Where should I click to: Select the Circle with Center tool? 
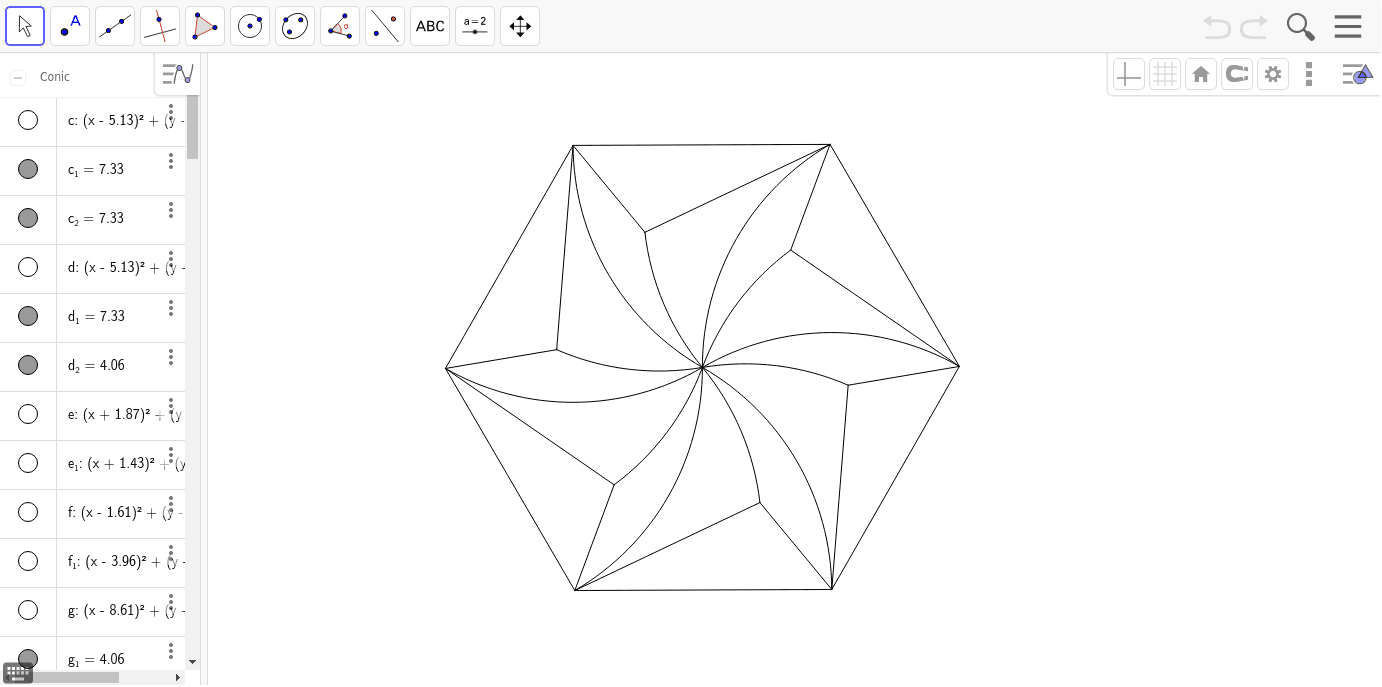pos(250,25)
